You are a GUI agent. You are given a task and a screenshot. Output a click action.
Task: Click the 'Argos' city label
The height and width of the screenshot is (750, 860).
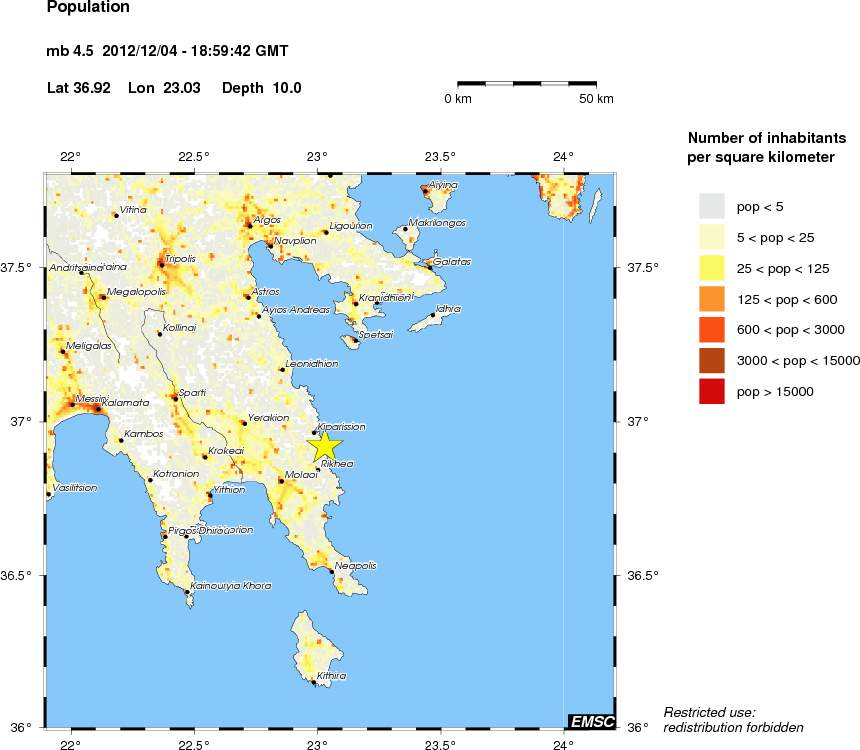267,220
